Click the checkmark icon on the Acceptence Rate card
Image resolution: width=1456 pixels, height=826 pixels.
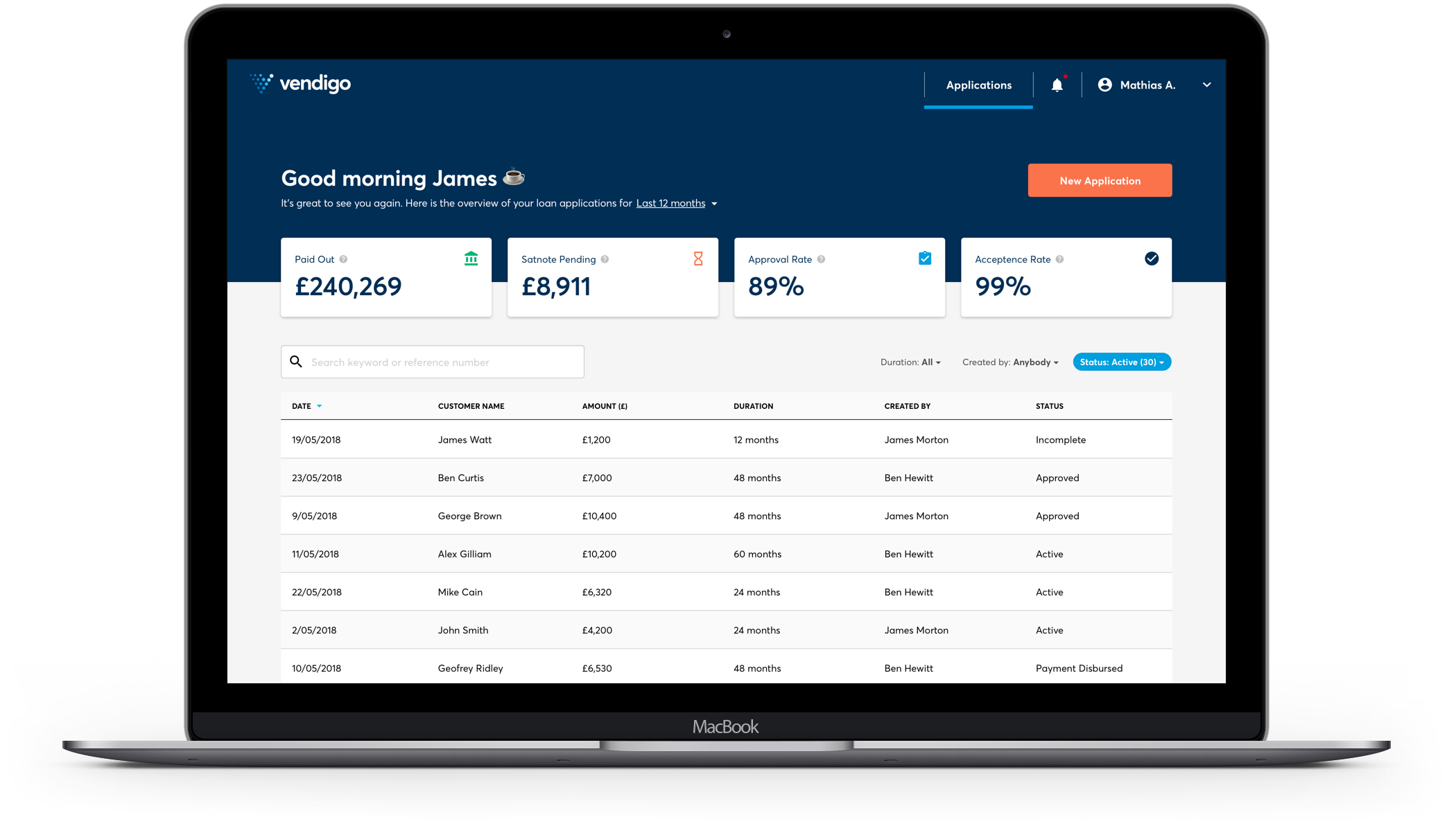coord(1152,258)
